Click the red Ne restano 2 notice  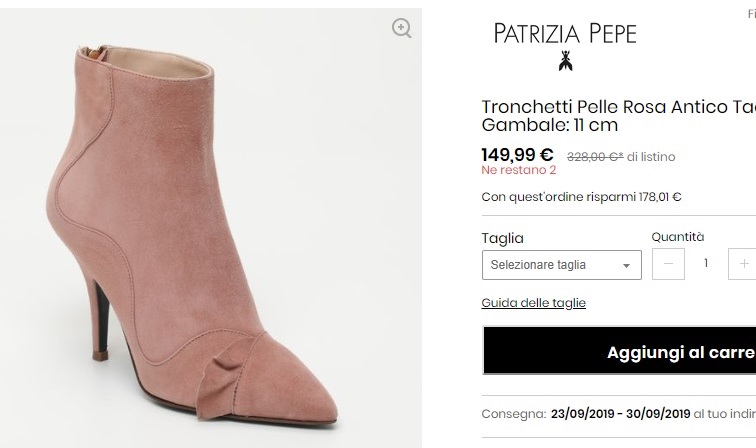pos(518,170)
